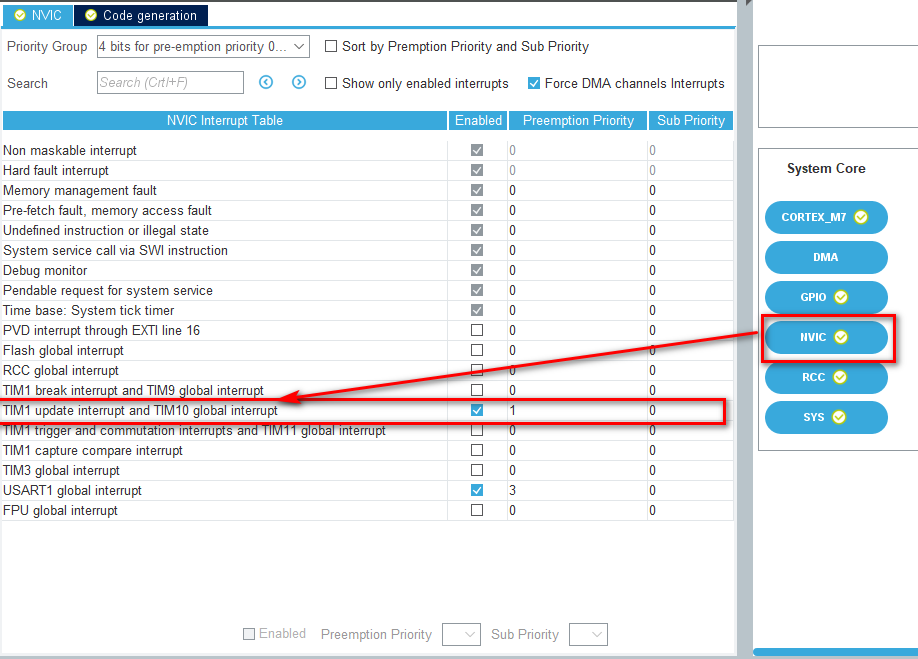The image size is (918, 659).
Task: Select the Debug monitor row
Action: 368,270
